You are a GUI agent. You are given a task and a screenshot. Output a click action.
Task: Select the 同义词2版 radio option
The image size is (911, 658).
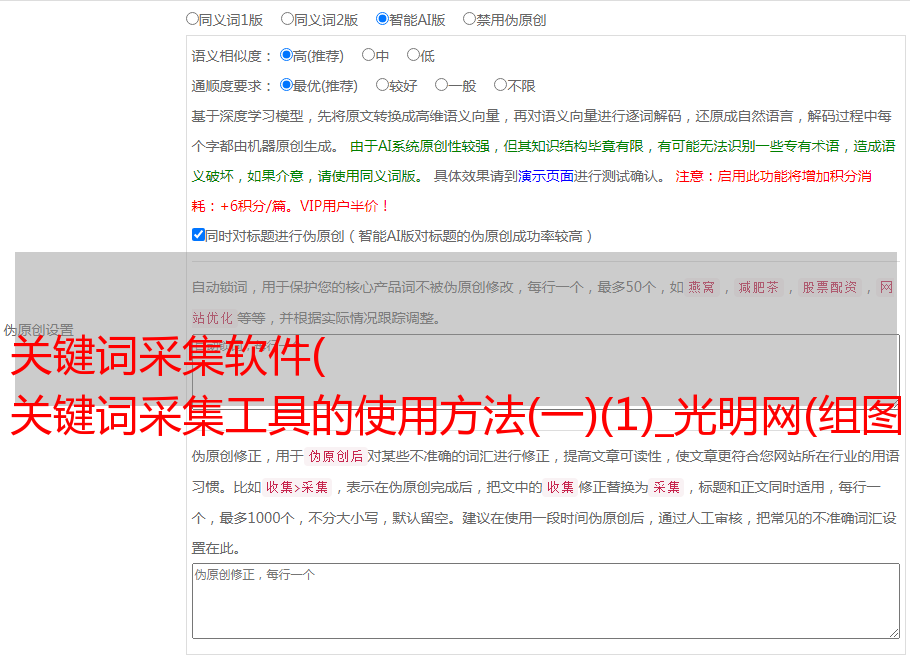(x=287, y=19)
